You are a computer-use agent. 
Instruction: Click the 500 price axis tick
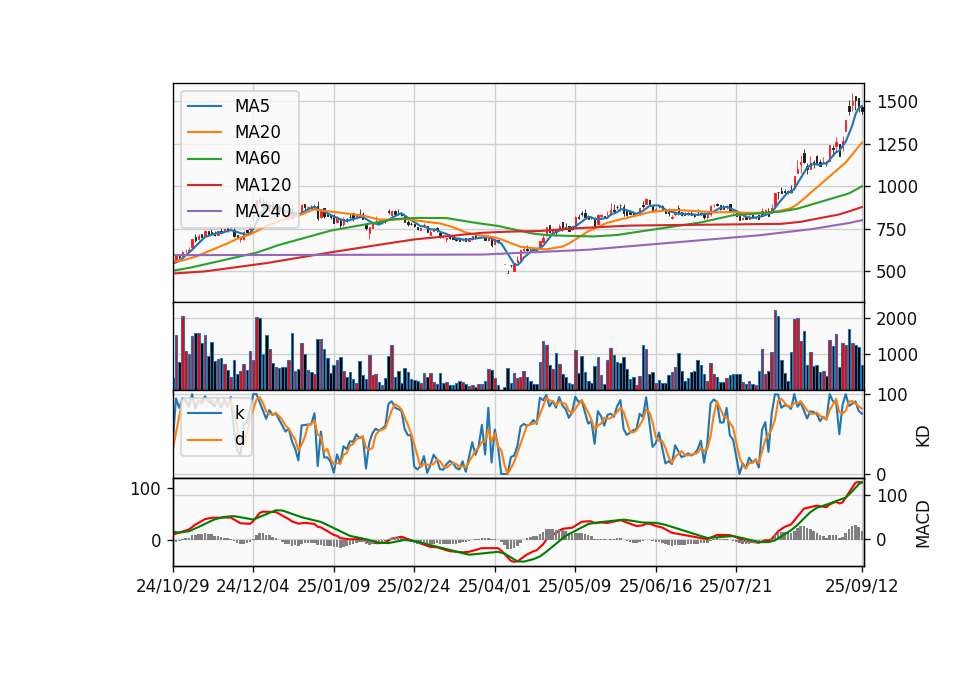[x=892, y=272]
